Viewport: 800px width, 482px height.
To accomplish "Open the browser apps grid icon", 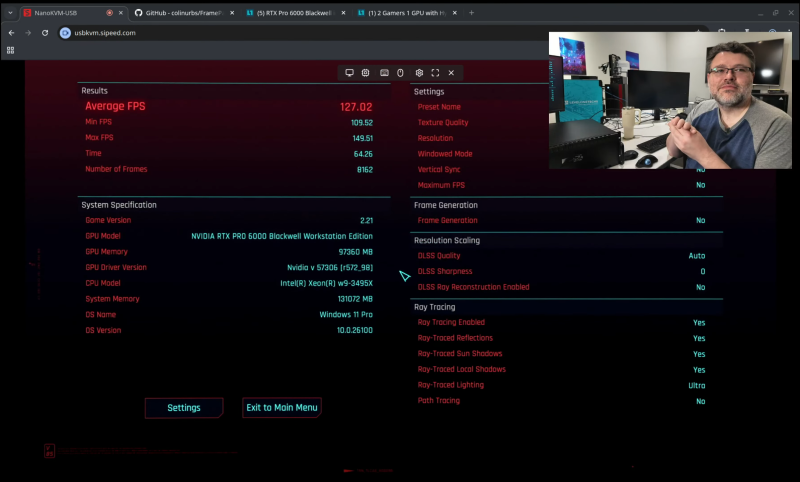I will [11, 50].
